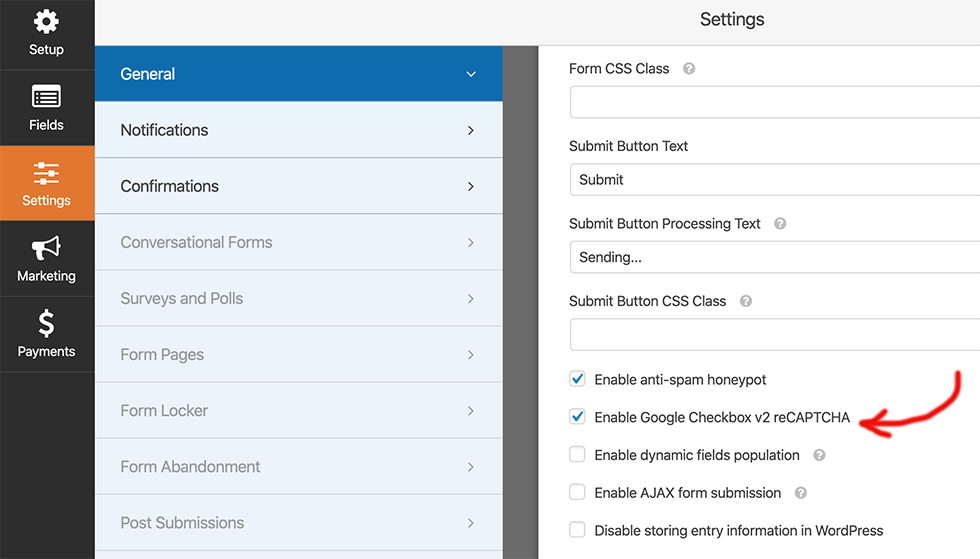
Task: Open the Setup gear icon
Action: coord(46,22)
